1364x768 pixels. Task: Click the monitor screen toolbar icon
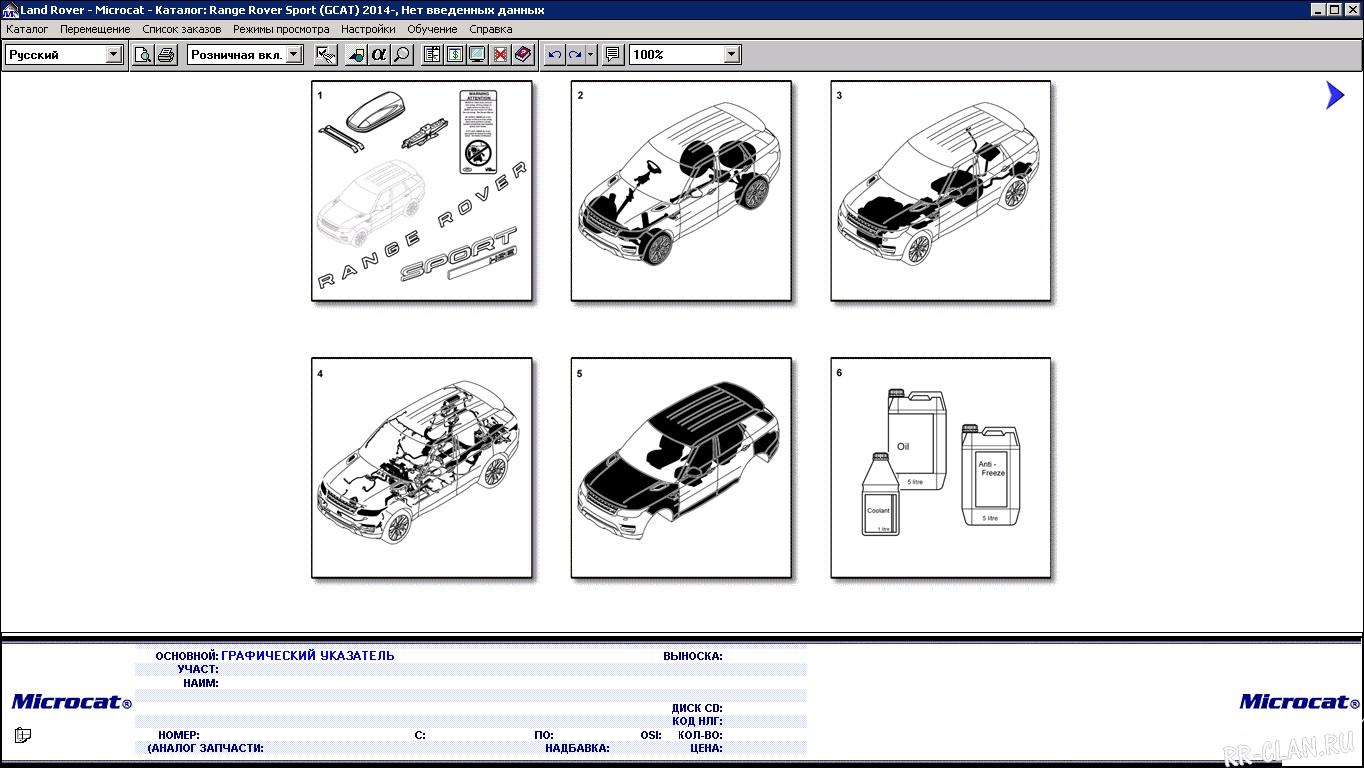coord(477,55)
